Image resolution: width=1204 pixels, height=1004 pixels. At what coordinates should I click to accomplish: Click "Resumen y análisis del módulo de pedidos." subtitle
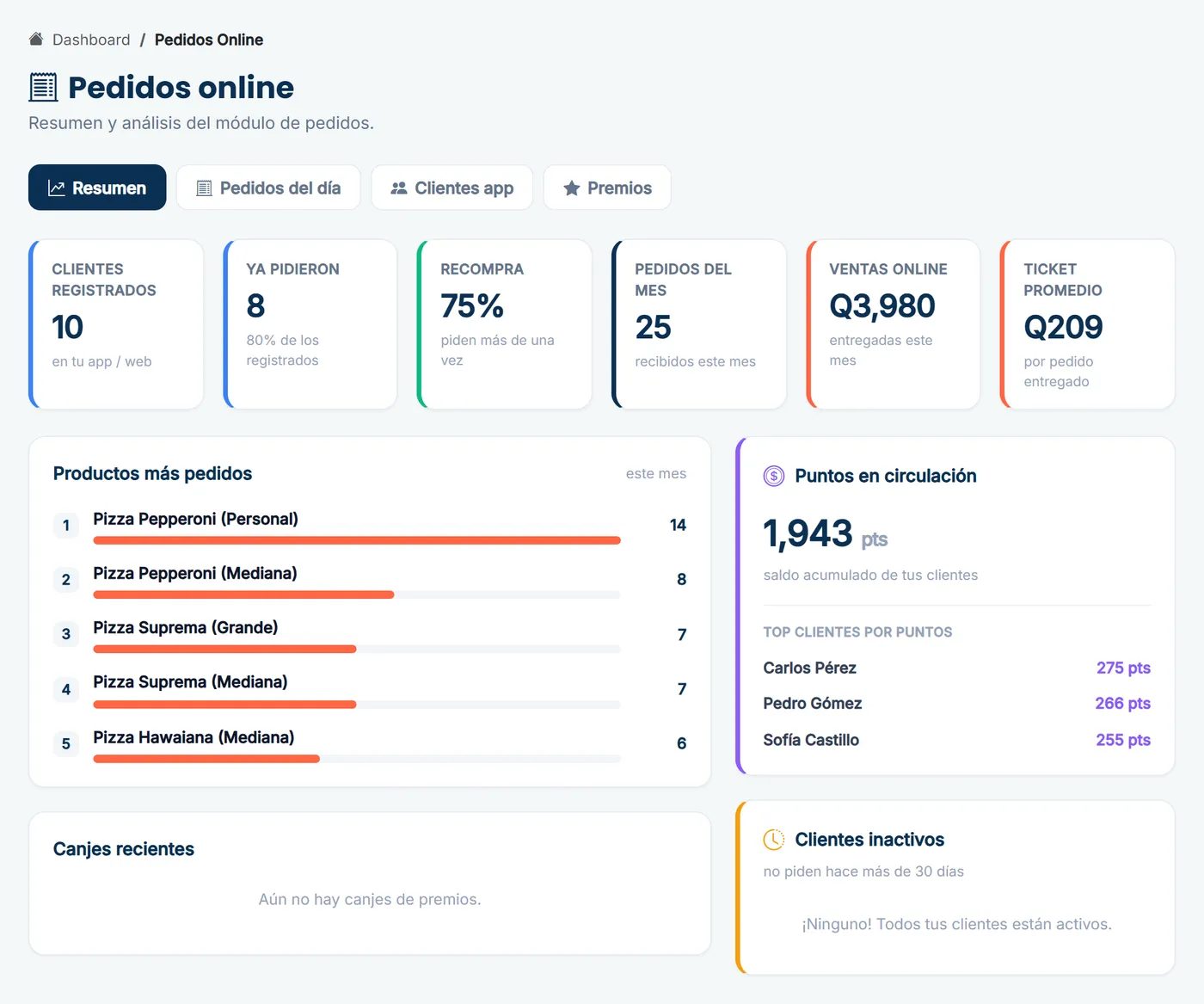(x=201, y=123)
